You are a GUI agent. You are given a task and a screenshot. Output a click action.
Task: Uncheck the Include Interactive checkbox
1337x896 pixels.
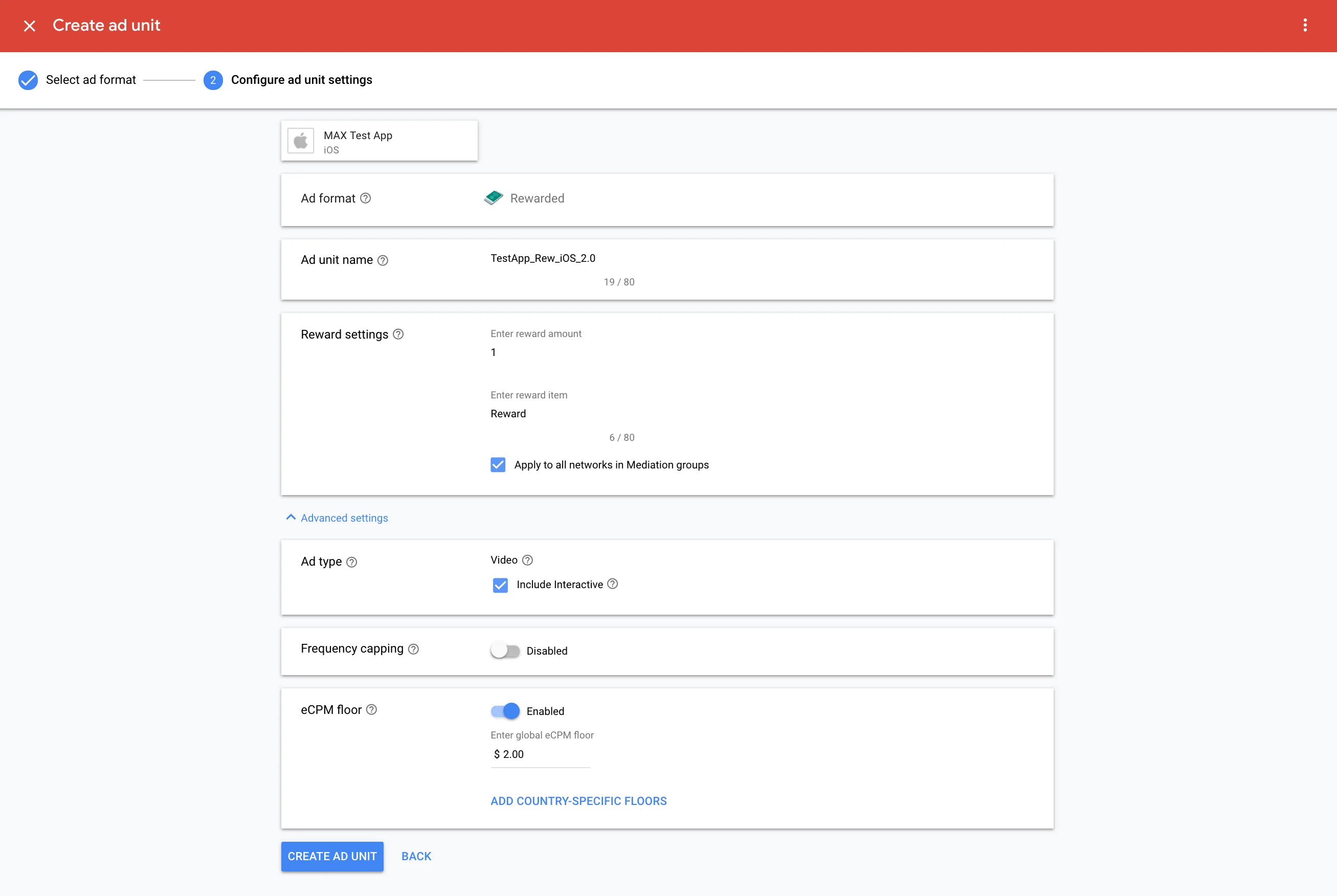[x=500, y=585]
